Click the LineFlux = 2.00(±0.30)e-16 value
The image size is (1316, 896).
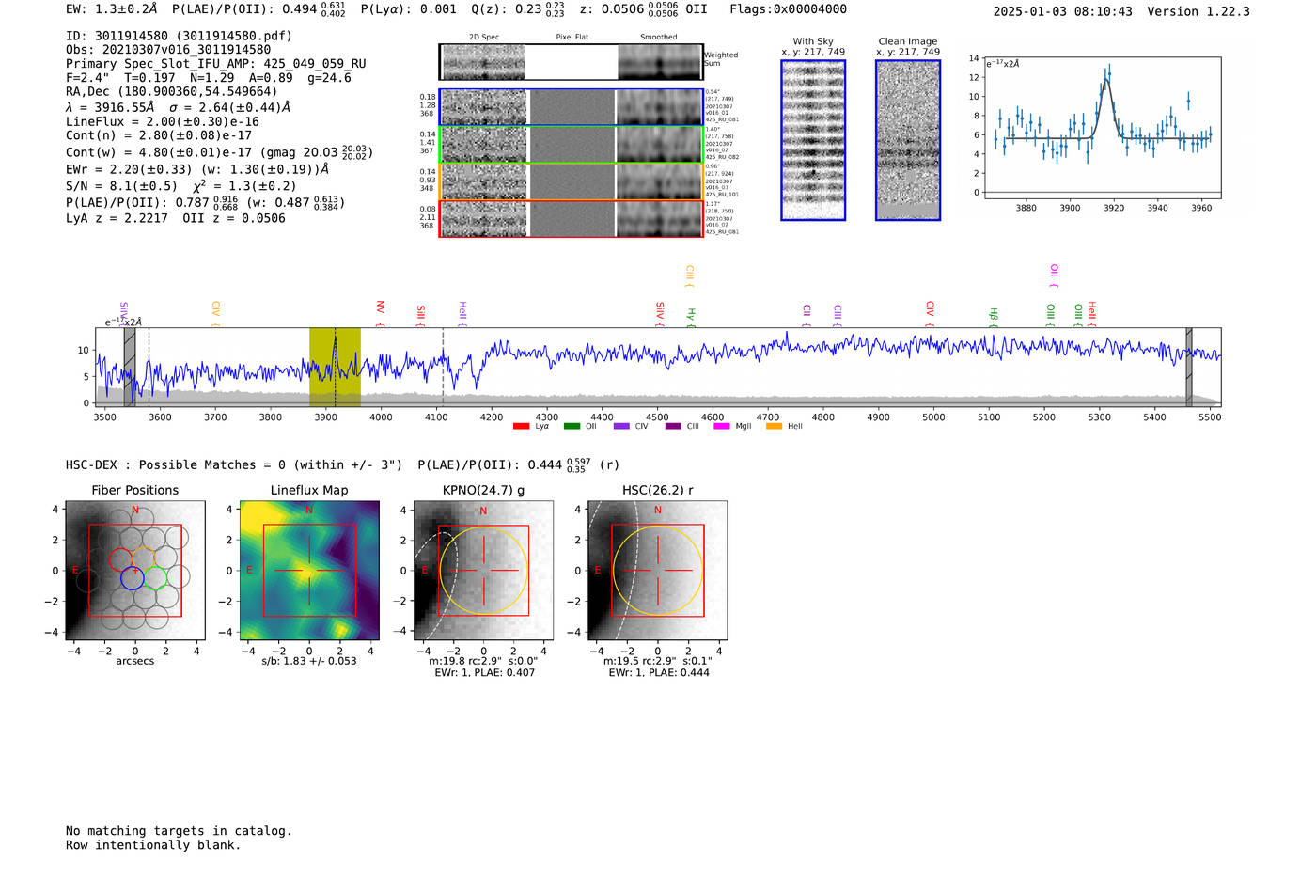click(163, 121)
